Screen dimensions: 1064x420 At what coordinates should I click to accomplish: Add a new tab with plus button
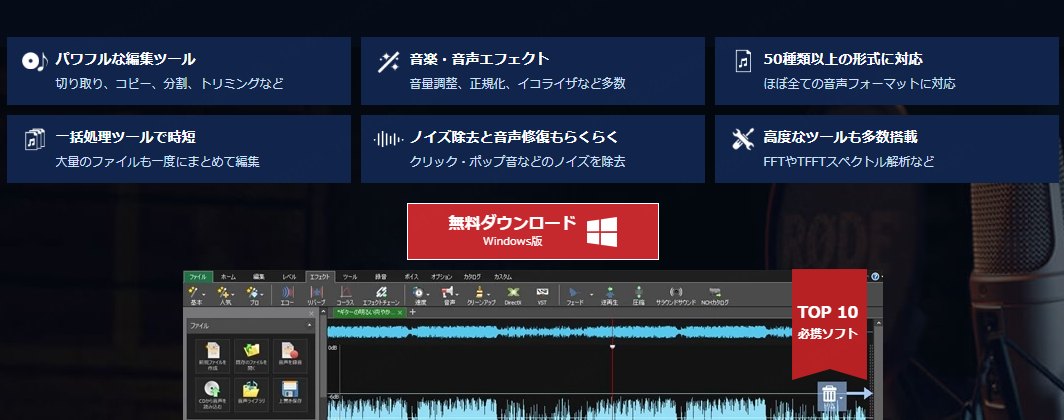click(413, 312)
